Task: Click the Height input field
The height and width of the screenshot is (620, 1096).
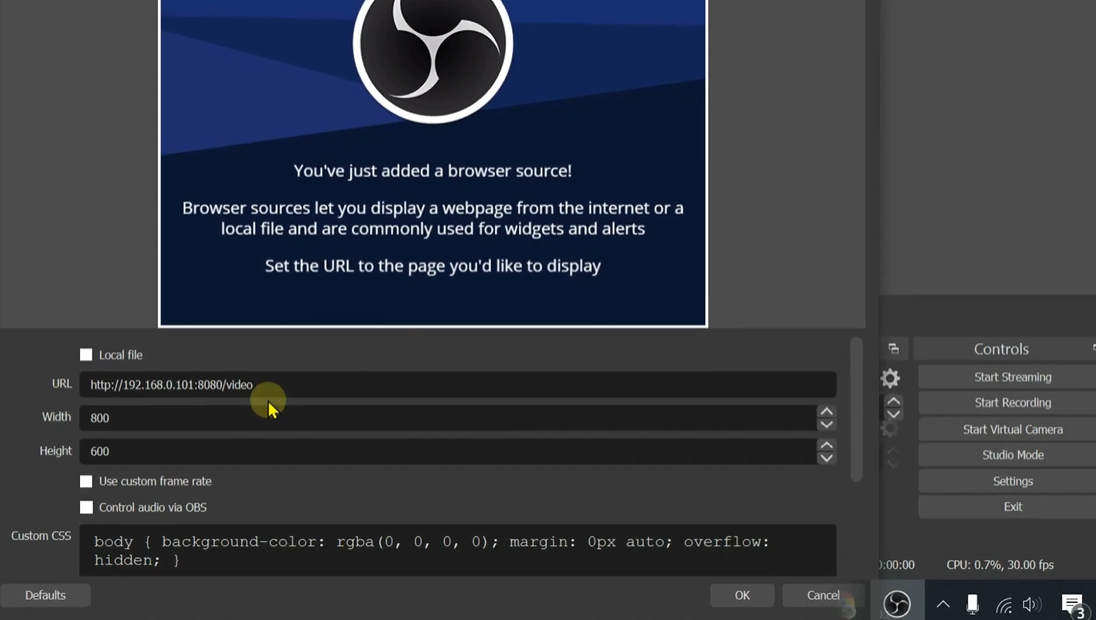Action: click(448, 452)
